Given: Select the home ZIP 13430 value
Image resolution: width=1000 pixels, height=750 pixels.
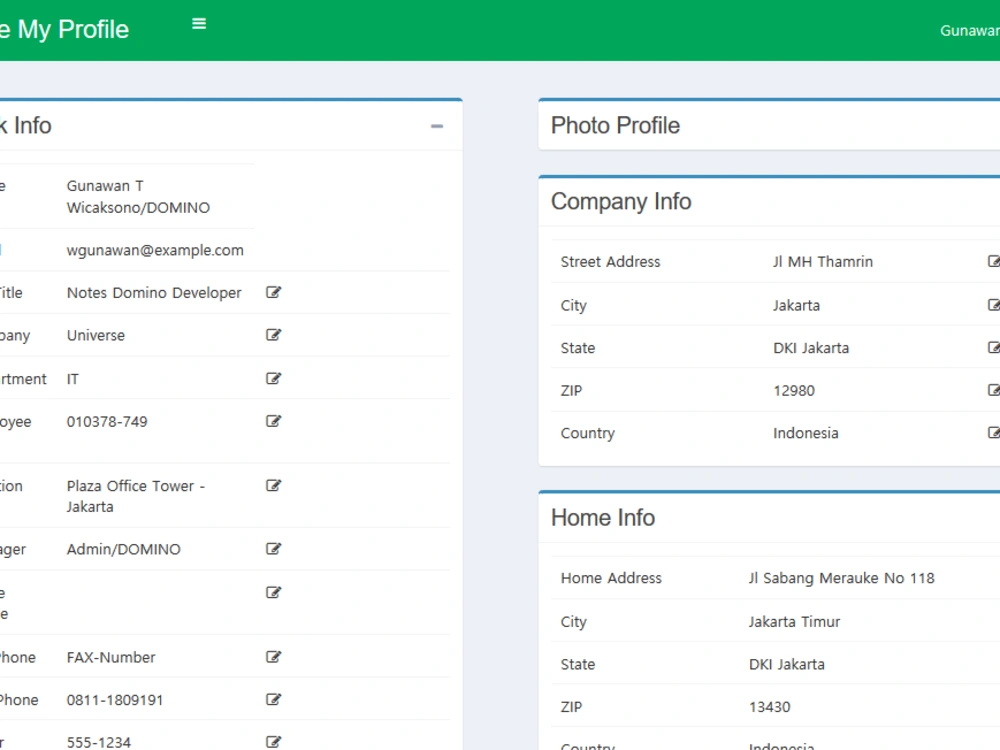Looking at the screenshot, I should pyautogui.click(x=769, y=707).
